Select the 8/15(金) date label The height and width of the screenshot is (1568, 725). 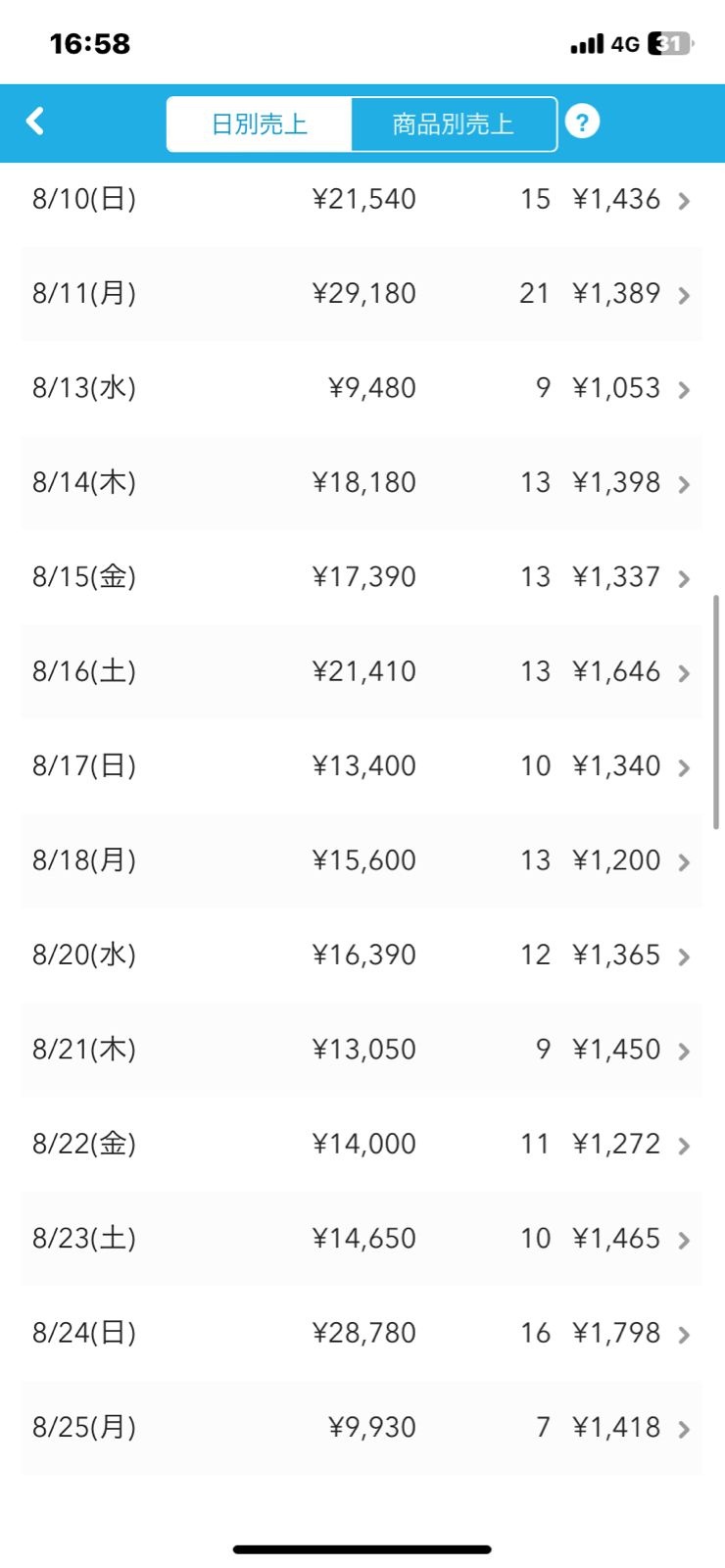click(84, 577)
